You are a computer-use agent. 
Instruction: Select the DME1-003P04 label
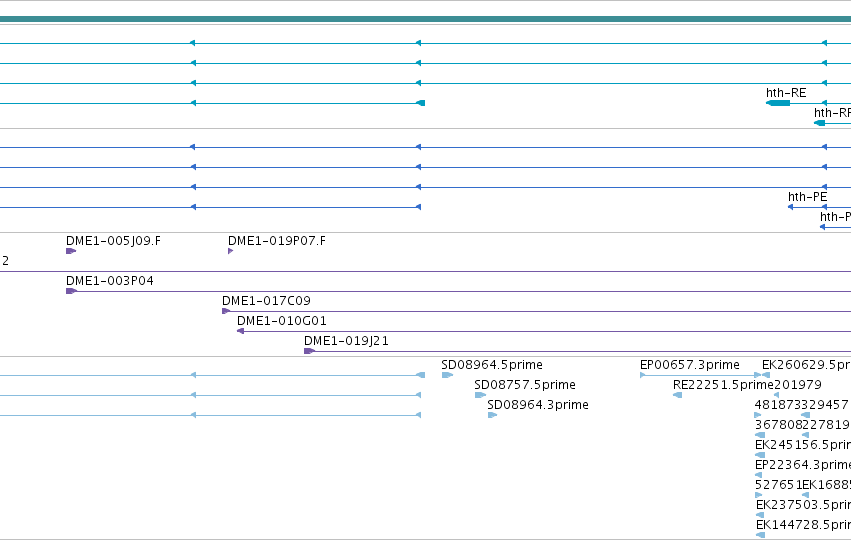point(110,281)
